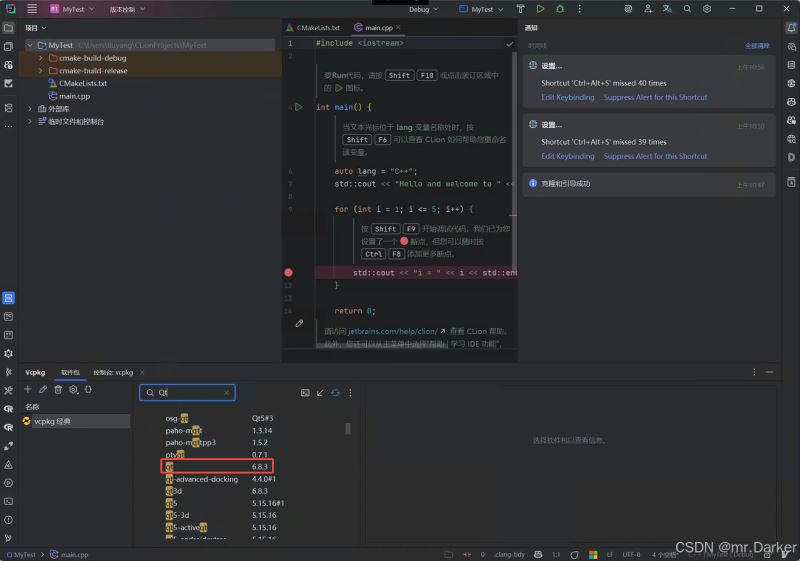Click the Qt package search field
Viewport: 800px width, 561px height.
click(x=187, y=393)
